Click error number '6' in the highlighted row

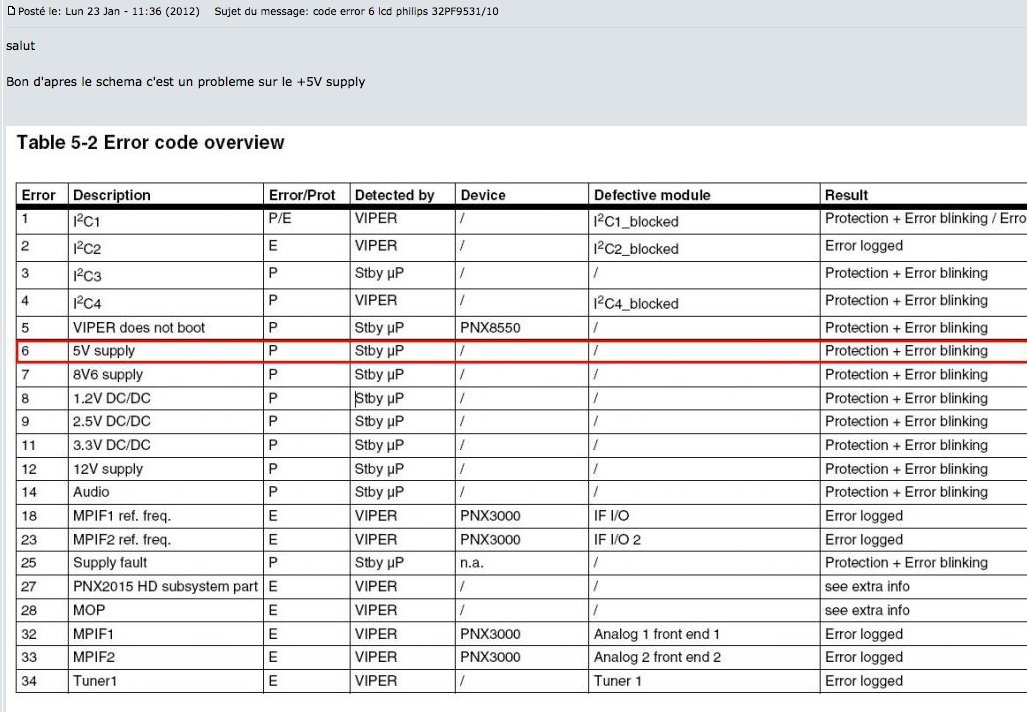click(x=26, y=351)
